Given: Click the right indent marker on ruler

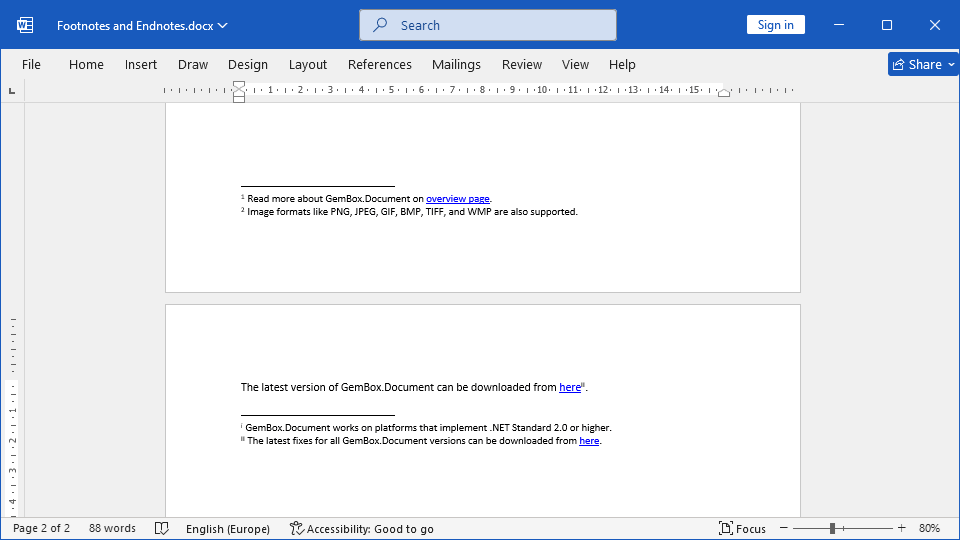Looking at the screenshot, I should [x=724, y=93].
